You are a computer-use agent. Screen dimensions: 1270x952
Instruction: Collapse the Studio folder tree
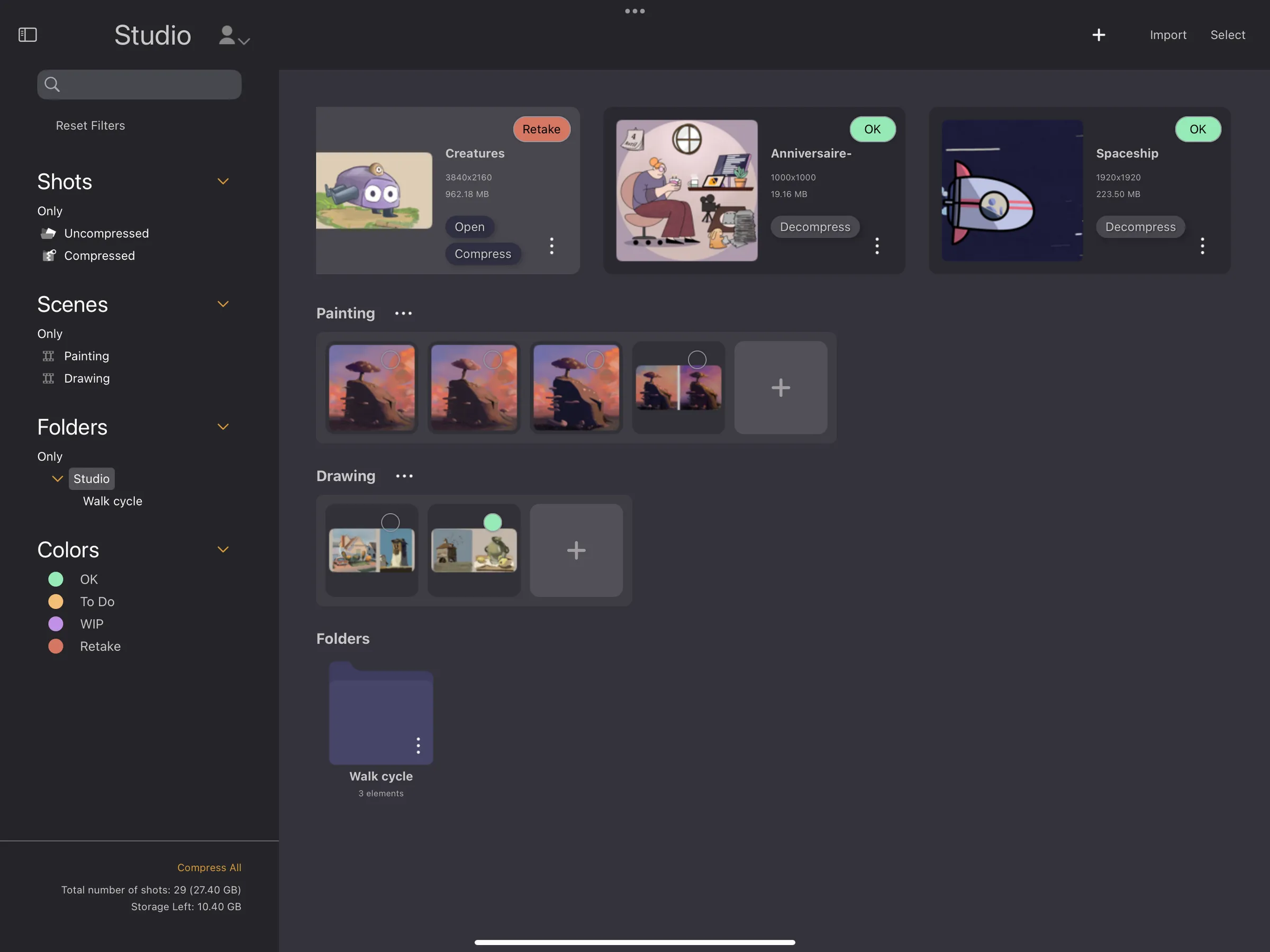click(57, 478)
